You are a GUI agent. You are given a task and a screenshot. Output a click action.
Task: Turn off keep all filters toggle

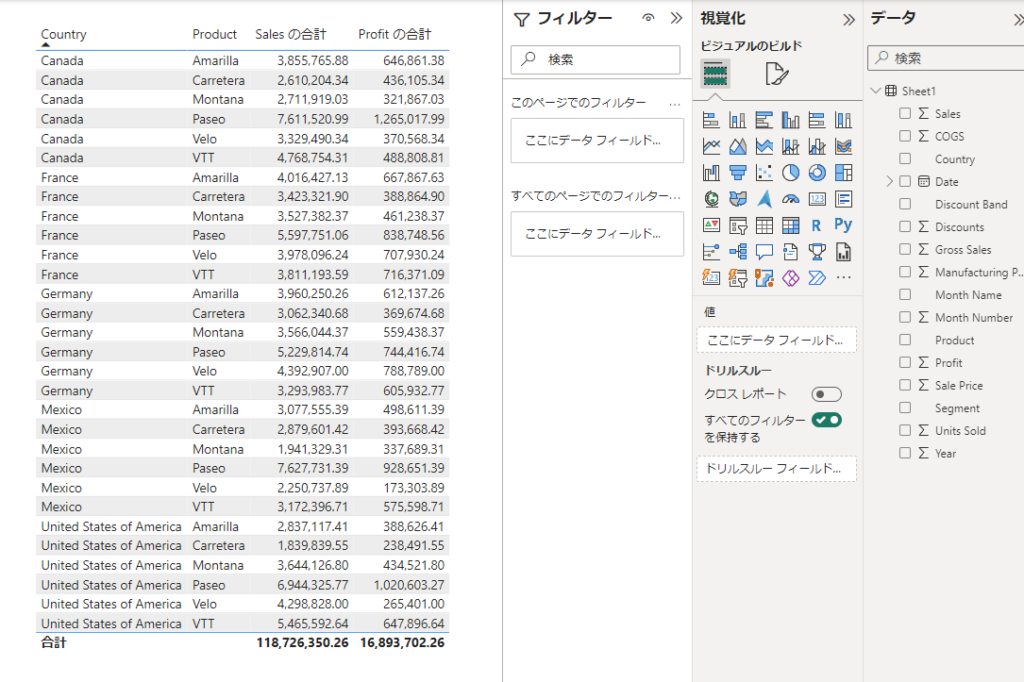827,420
